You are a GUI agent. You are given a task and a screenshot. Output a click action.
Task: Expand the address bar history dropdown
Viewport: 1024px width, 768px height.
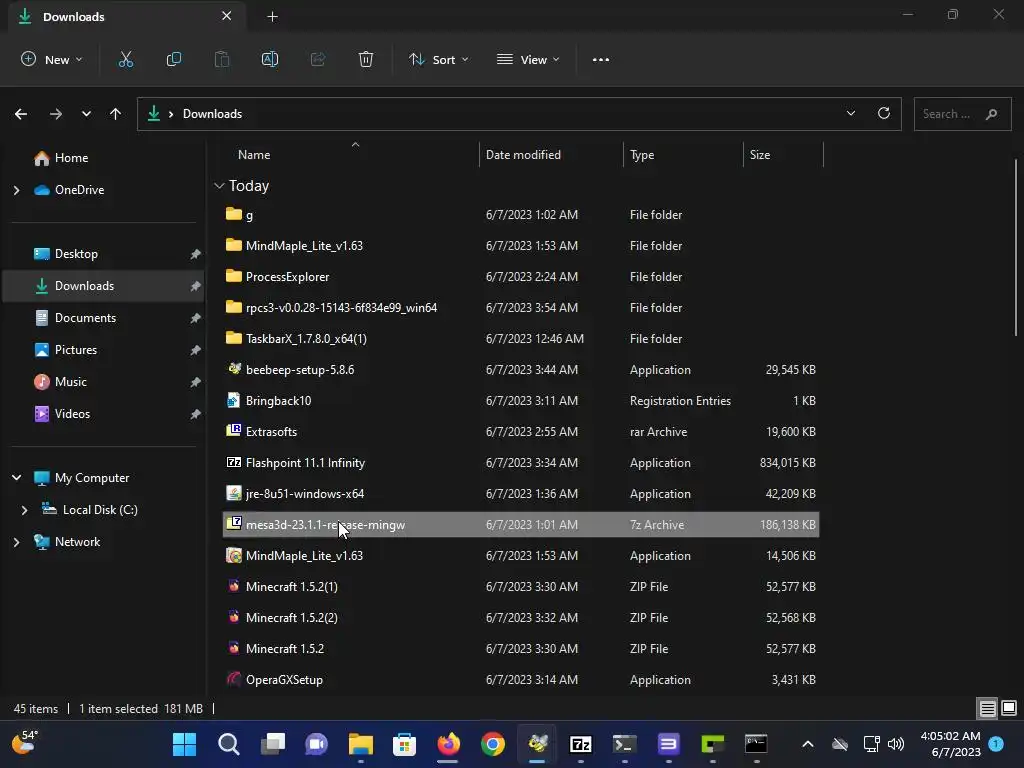(x=850, y=114)
